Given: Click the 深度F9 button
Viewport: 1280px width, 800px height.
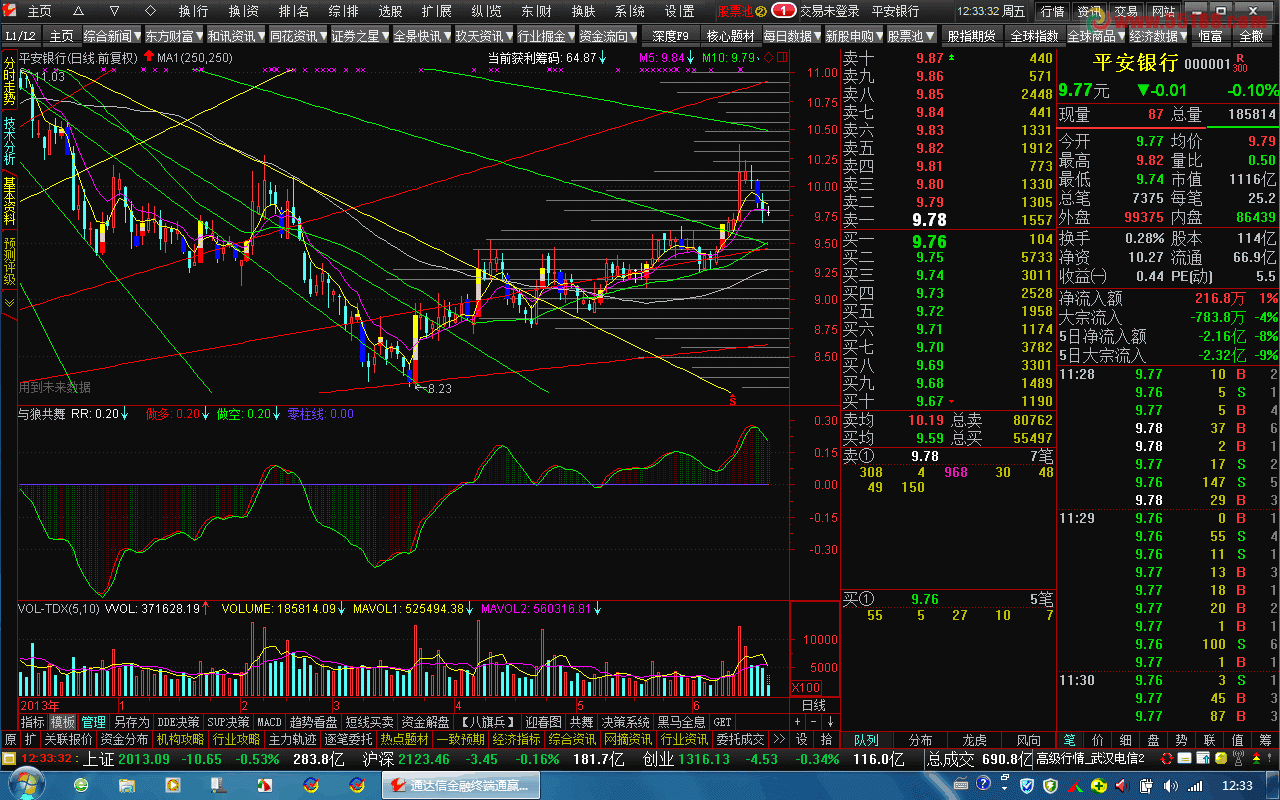Looking at the screenshot, I should 670,36.
